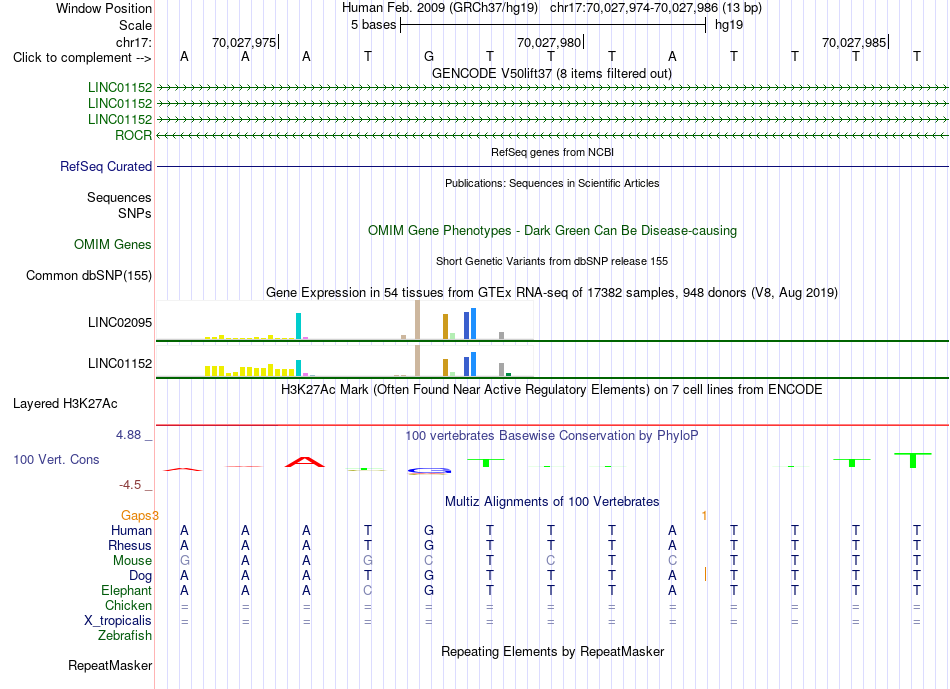Screen dimensions: 950x689
Task: Click the RefSeq Curated track label
Action: [106, 166]
